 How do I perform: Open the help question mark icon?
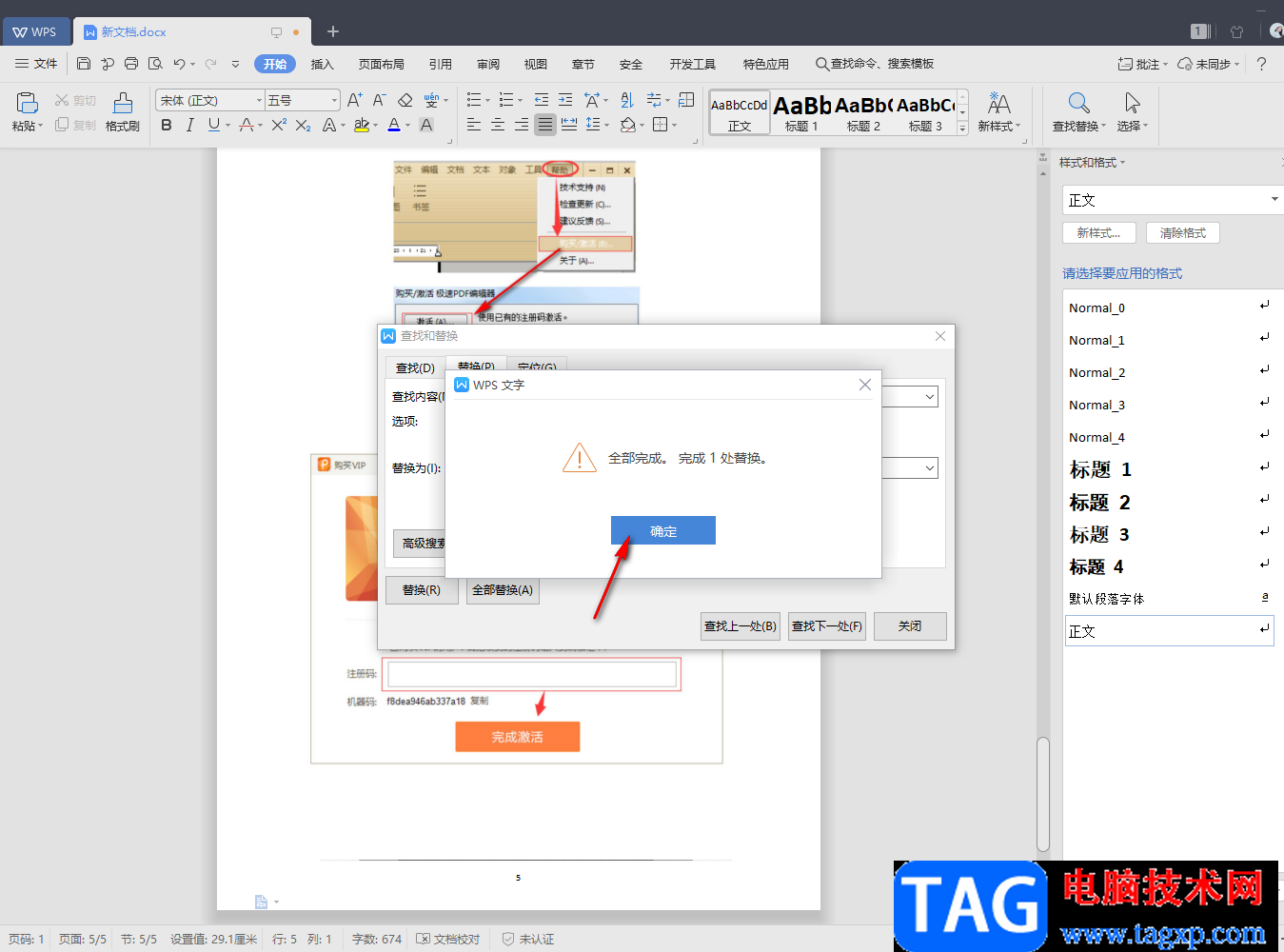coord(1261,64)
